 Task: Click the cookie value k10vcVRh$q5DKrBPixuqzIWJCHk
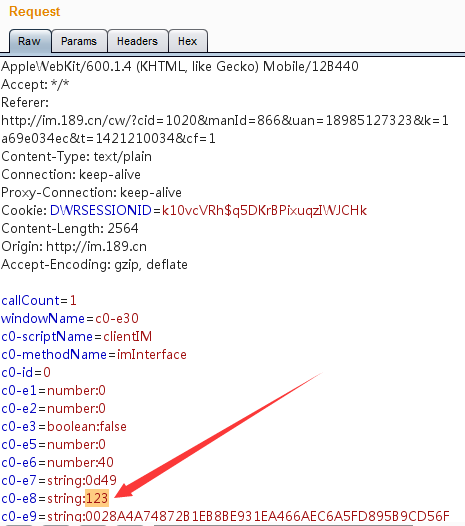[264, 210]
